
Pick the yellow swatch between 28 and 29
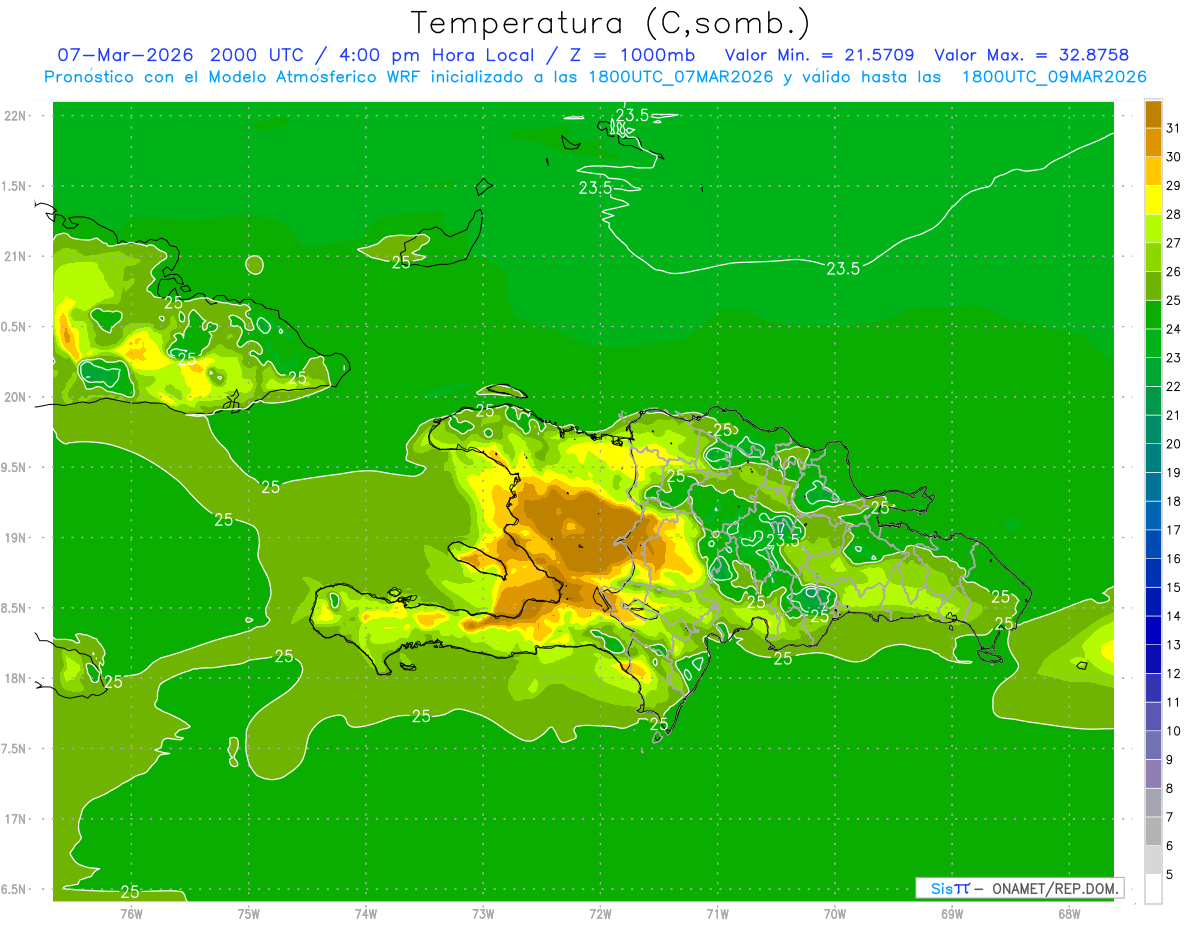[x=1153, y=200]
